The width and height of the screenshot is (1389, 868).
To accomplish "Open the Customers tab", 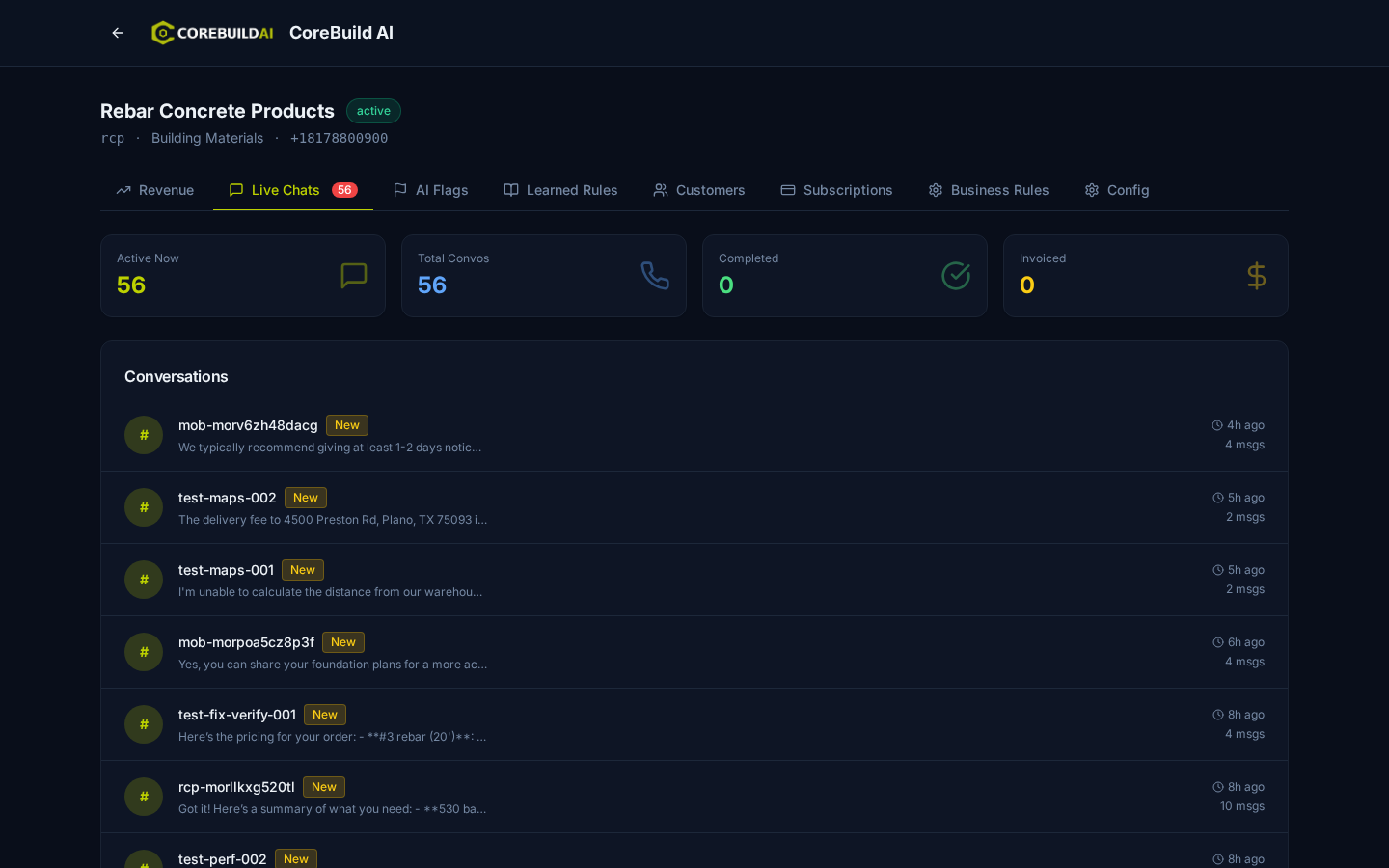I will coord(699,190).
